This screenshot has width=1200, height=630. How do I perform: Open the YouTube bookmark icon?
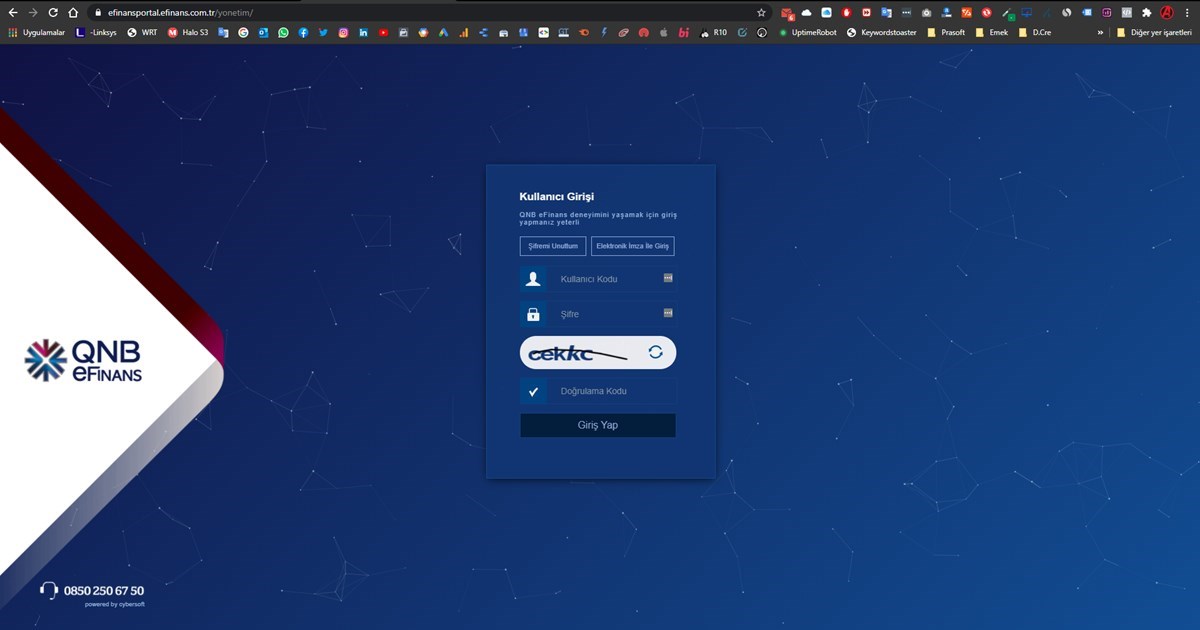coord(383,32)
